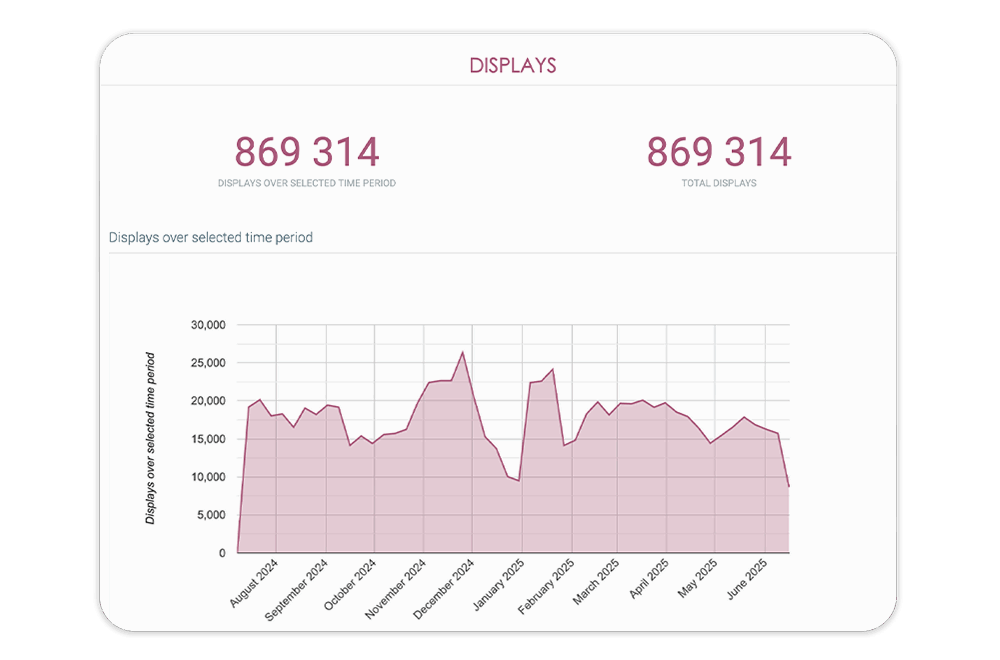Click the 'Displays over selected time period' section heading
The width and height of the screenshot is (1000, 660).
click(x=210, y=238)
